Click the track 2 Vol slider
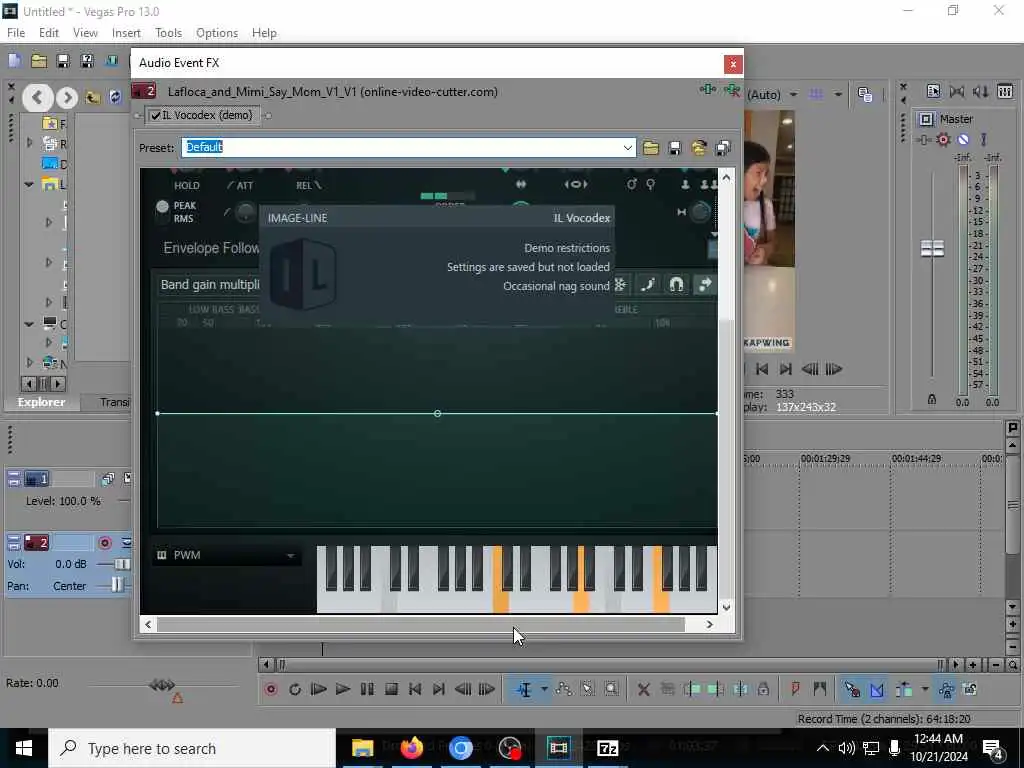The width and height of the screenshot is (1024, 768). tap(122, 564)
